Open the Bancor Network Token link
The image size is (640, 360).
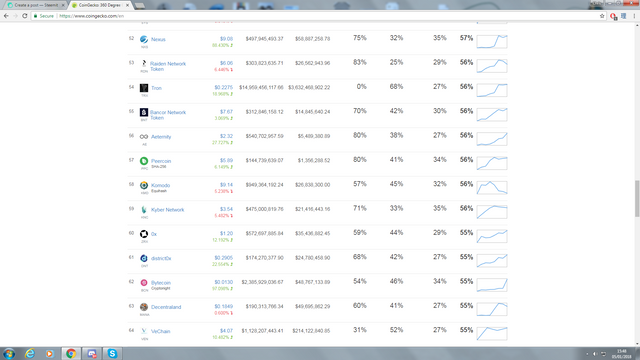[168, 115]
